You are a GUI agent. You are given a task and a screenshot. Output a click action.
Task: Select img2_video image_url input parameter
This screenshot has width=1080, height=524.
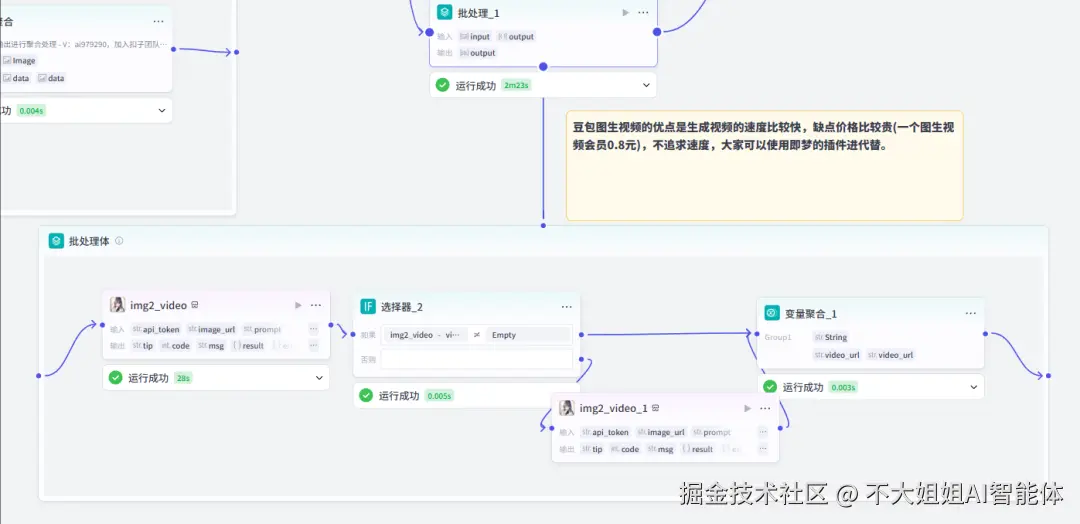coord(211,329)
